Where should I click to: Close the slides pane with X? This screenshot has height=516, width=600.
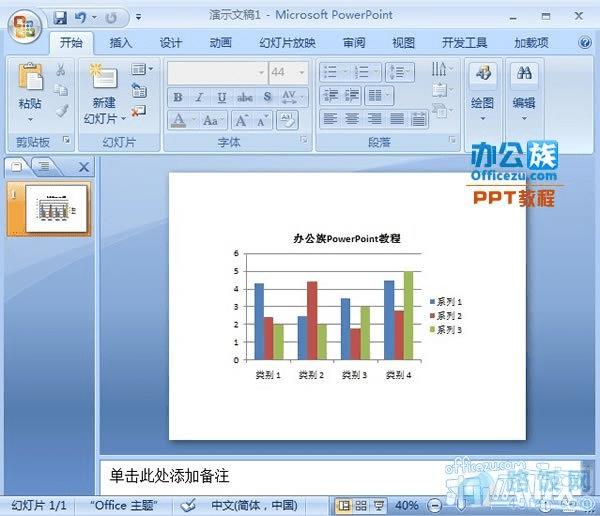pos(84,167)
